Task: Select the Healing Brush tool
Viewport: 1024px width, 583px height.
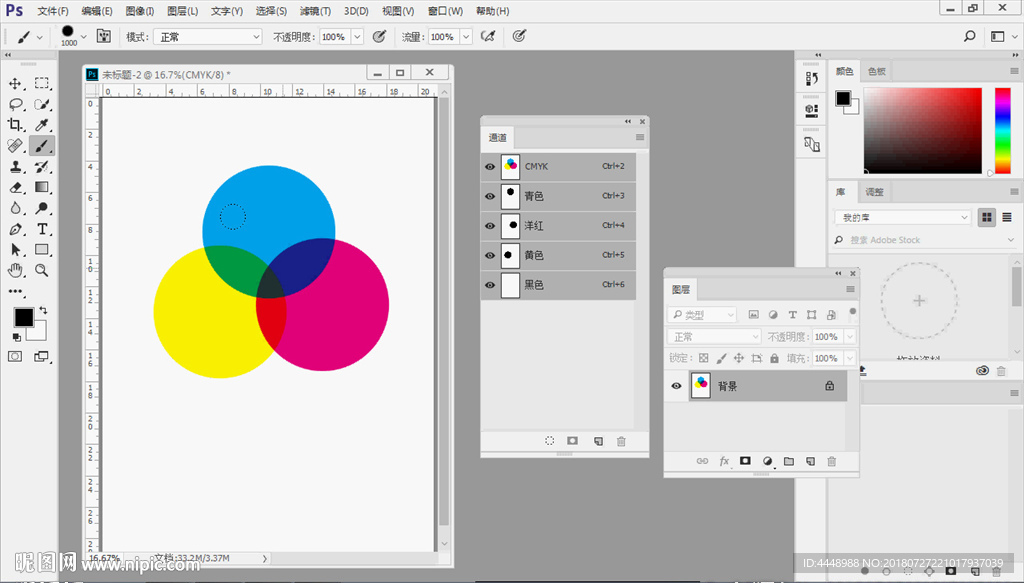Action: pos(15,146)
